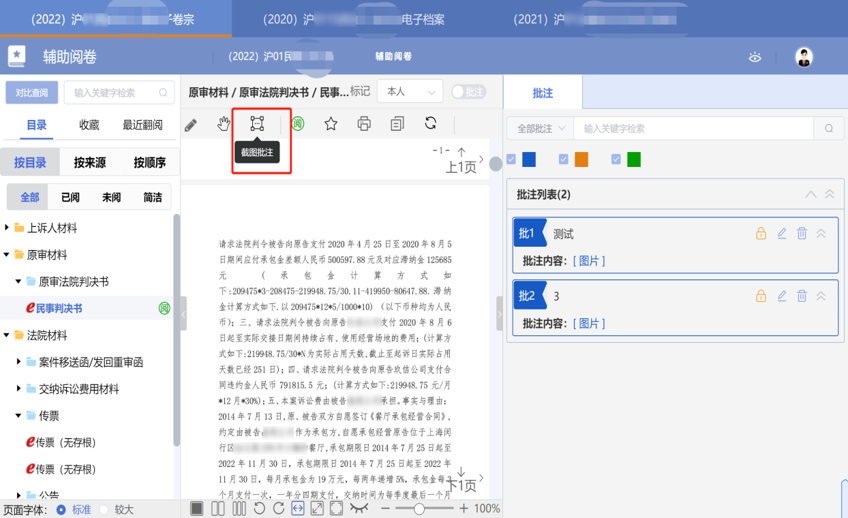Fit page to width
The image size is (848, 518).
point(297,508)
